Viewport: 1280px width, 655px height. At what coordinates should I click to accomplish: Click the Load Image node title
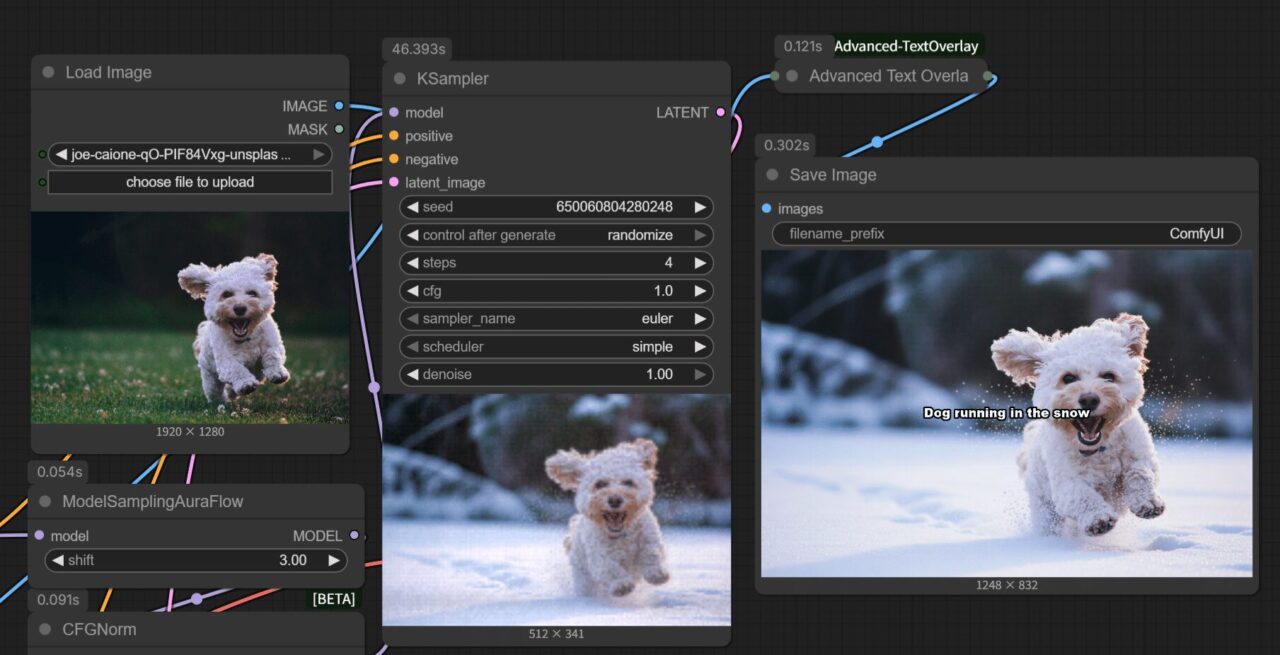pos(108,72)
